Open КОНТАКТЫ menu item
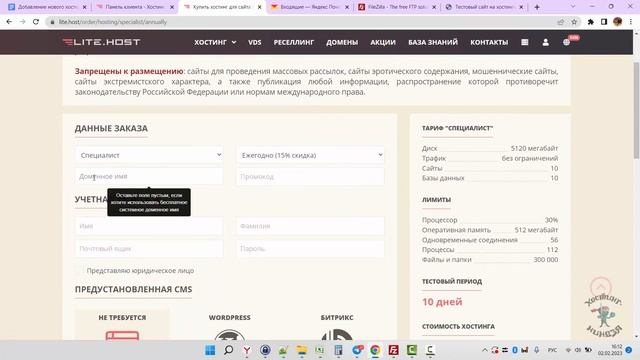 (x=489, y=42)
